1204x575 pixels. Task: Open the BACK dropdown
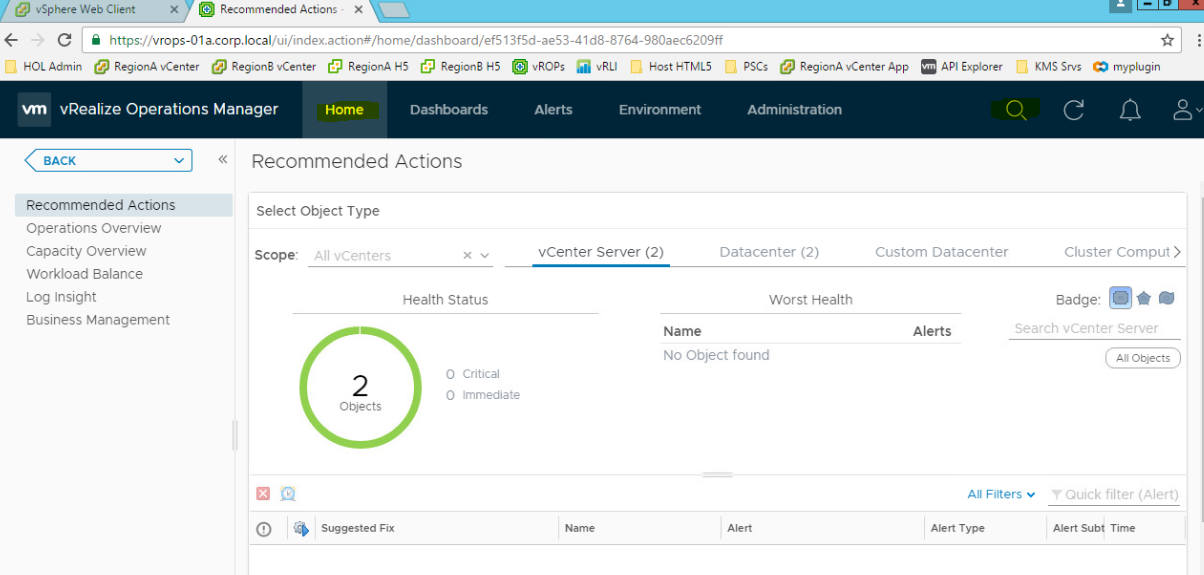pos(108,160)
